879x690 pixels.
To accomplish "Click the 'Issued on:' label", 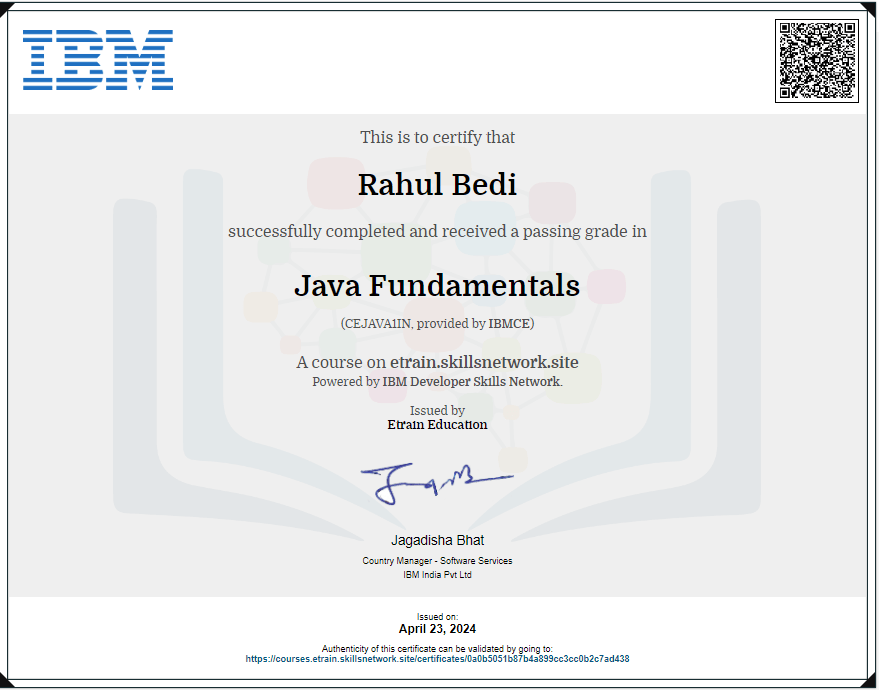I will (437, 617).
